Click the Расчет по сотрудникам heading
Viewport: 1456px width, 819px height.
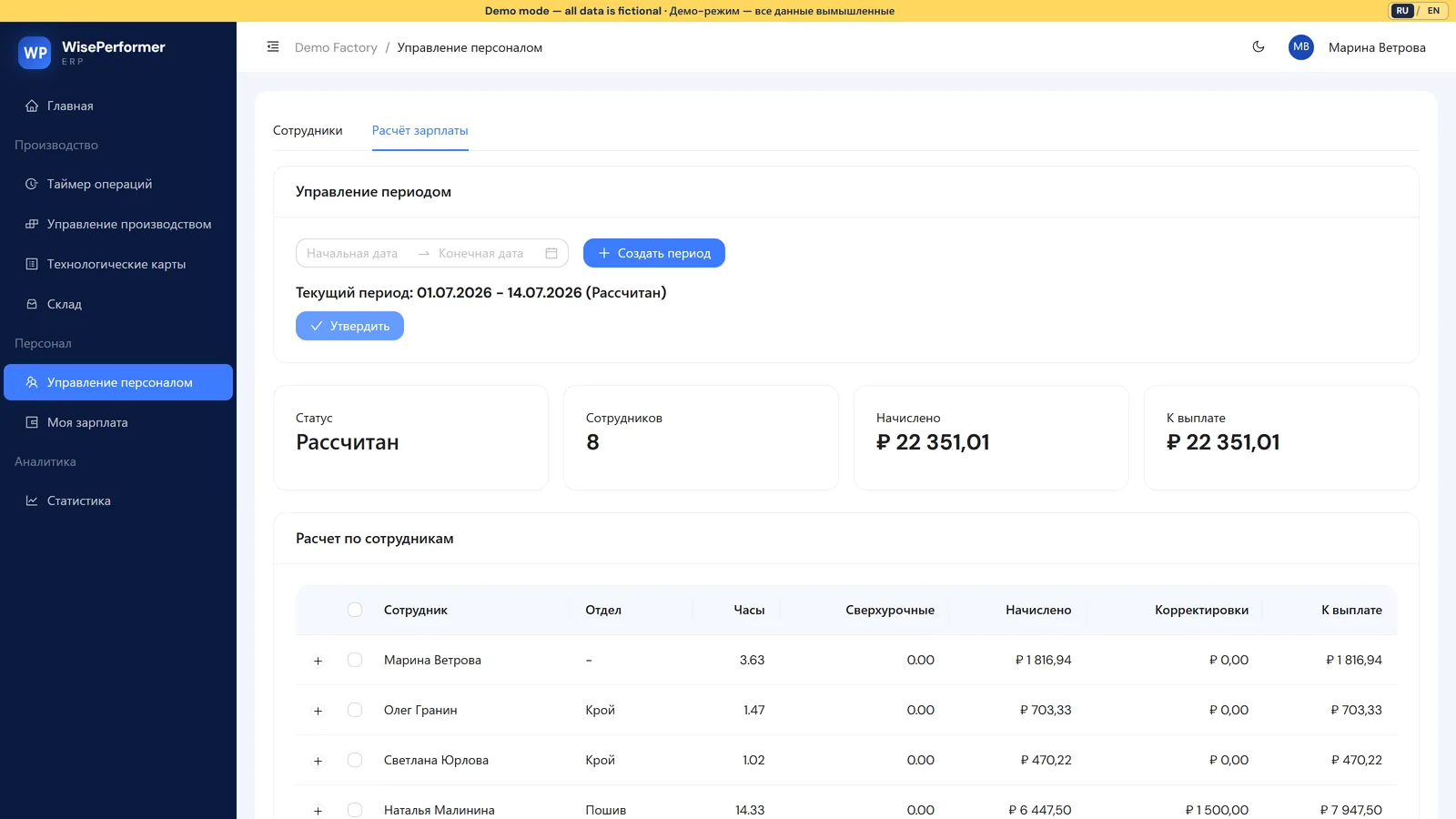(x=375, y=538)
